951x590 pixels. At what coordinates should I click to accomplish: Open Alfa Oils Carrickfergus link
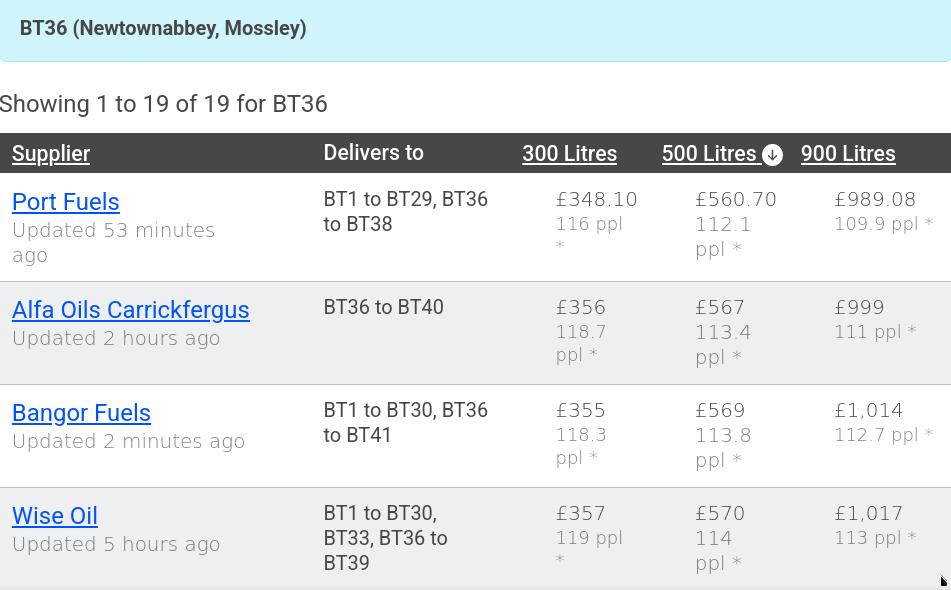(130, 310)
